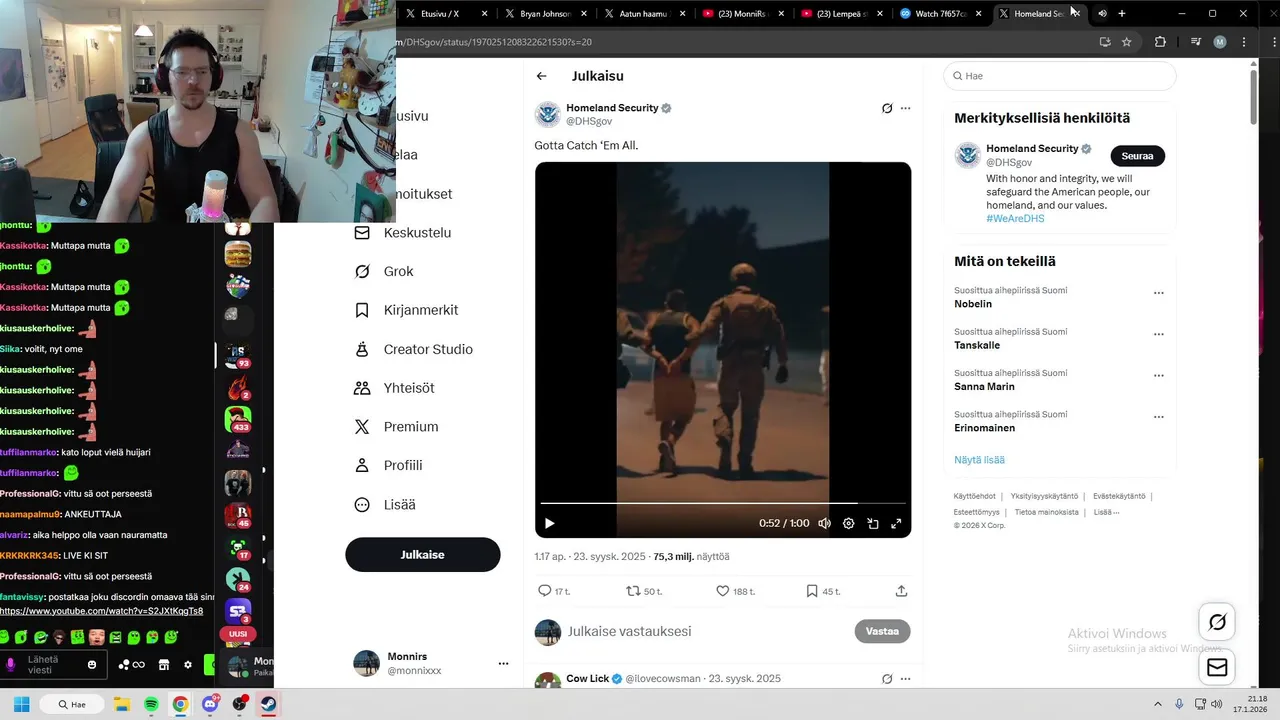Share the post via the share icon
Viewport: 1280px width, 720px height.
point(901,591)
